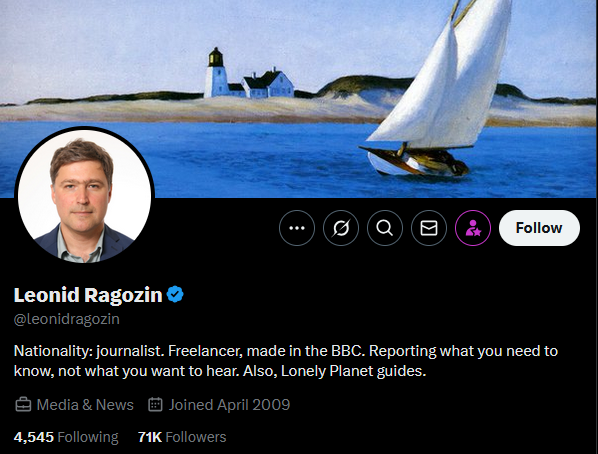The width and height of the screenshot is (598, 454).
Task: Click the @leonidragozin handle
Action: coord(67,319)
